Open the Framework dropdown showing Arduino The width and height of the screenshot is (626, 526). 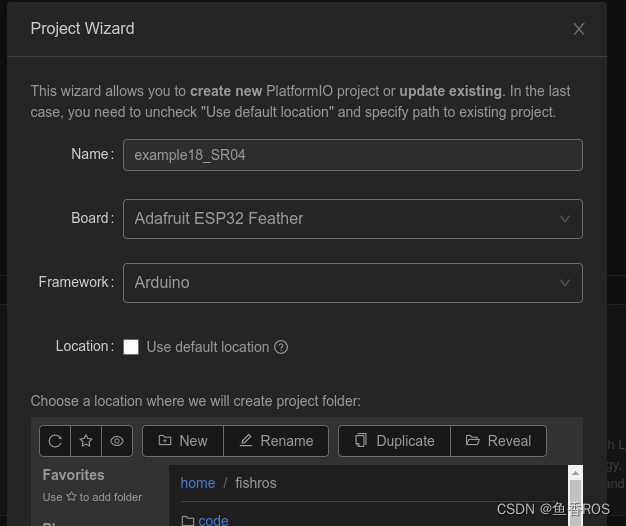pyautogui.click(x=353, y=283)
